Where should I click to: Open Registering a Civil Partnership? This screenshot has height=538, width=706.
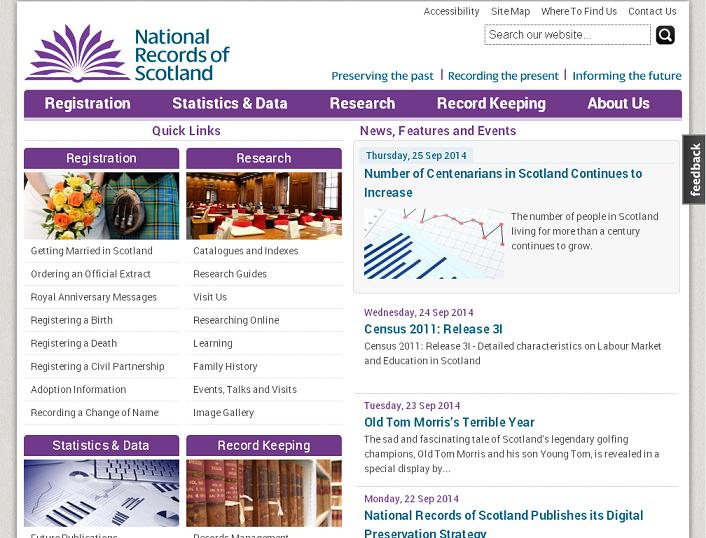(x=97, y=366)
